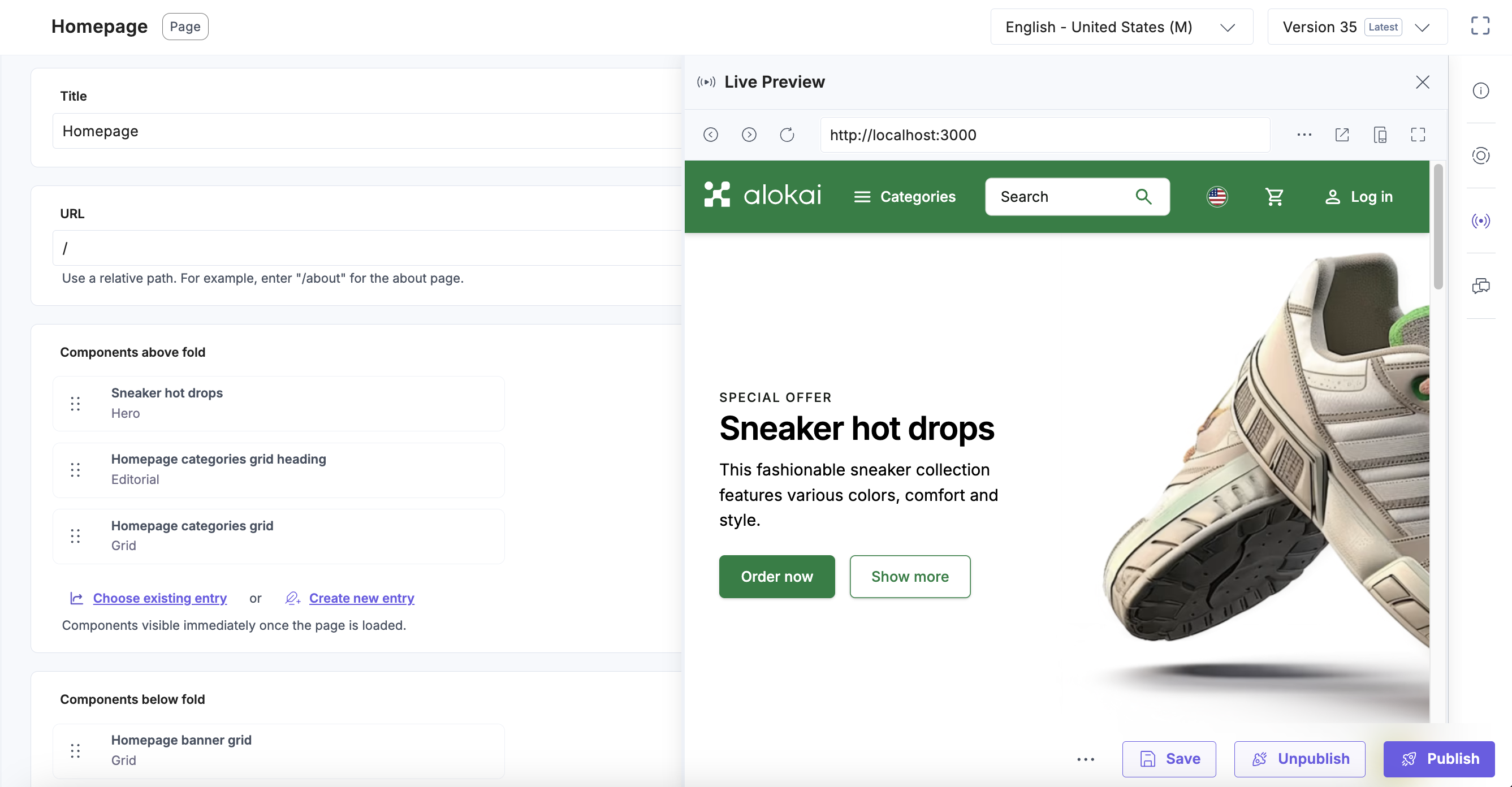Screen dimensions: 1512x787
Task: Click the Title input field
Action: 368,131
